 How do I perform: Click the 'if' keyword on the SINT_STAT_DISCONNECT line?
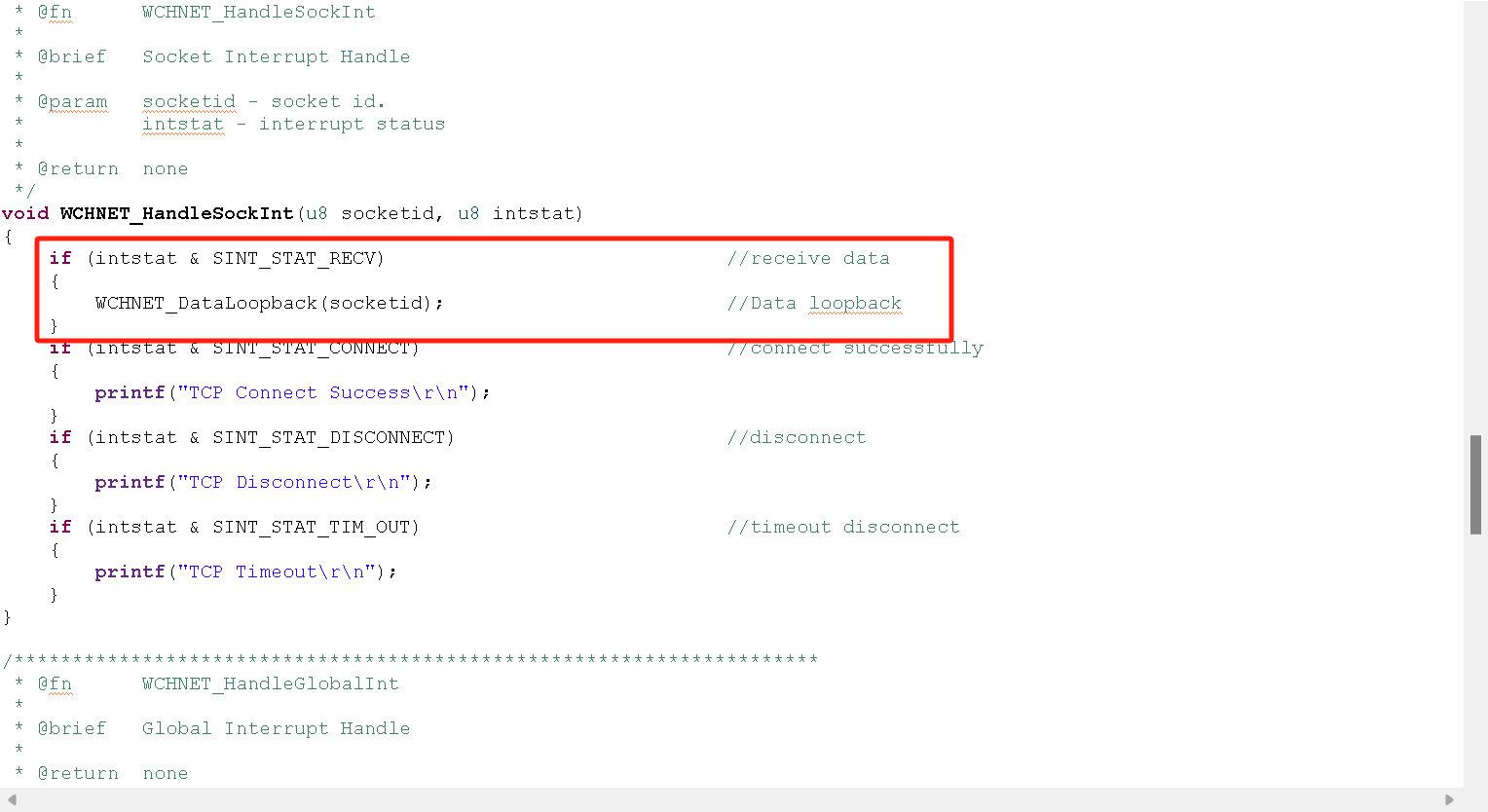(60, 437)
